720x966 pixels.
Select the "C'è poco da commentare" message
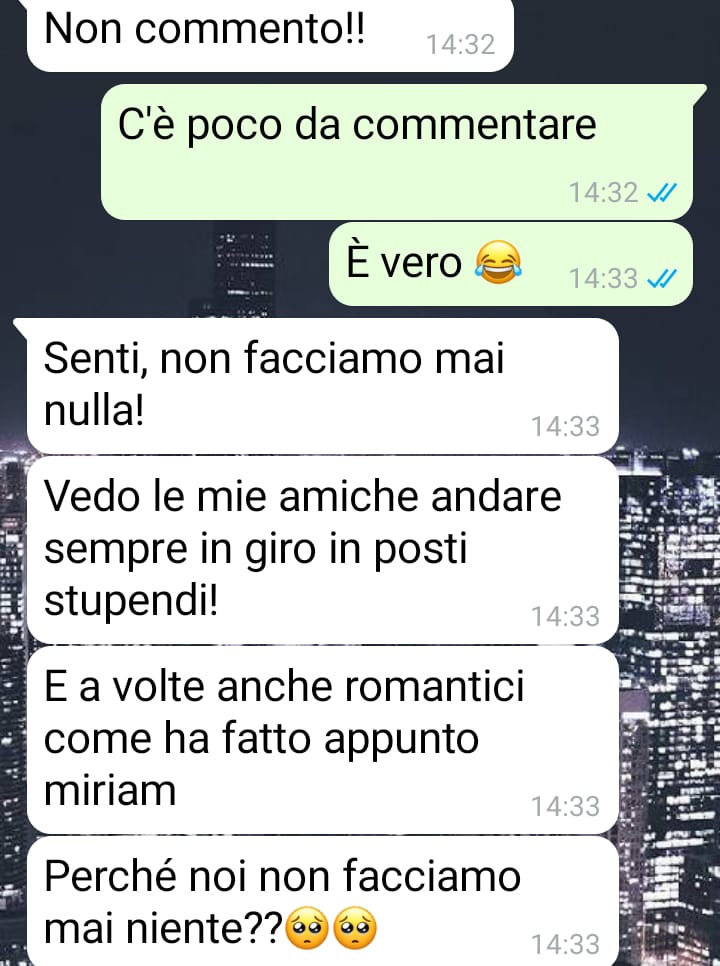(x=397, y=152)
